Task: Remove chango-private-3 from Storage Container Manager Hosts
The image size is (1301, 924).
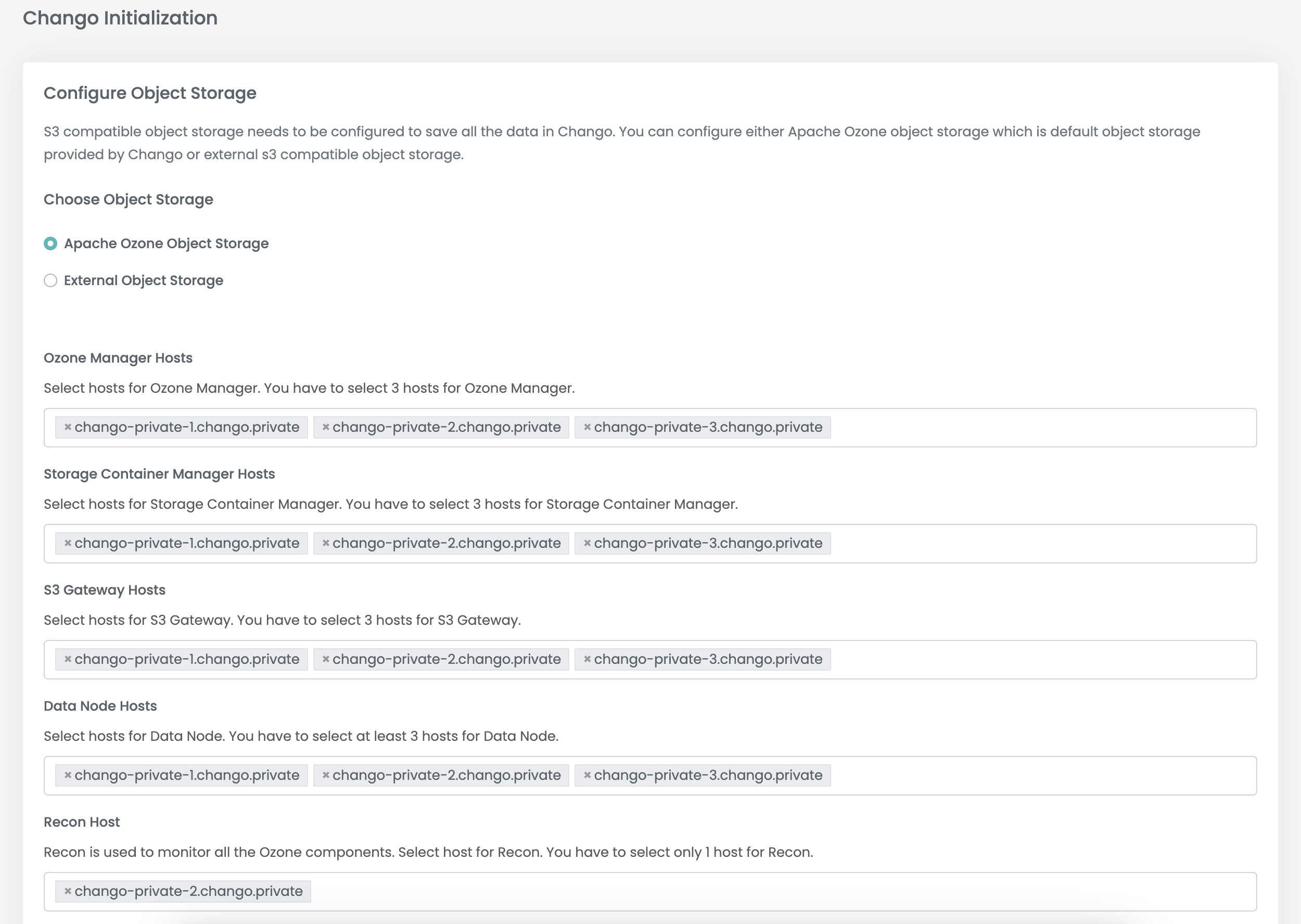Action: (588, 543)
